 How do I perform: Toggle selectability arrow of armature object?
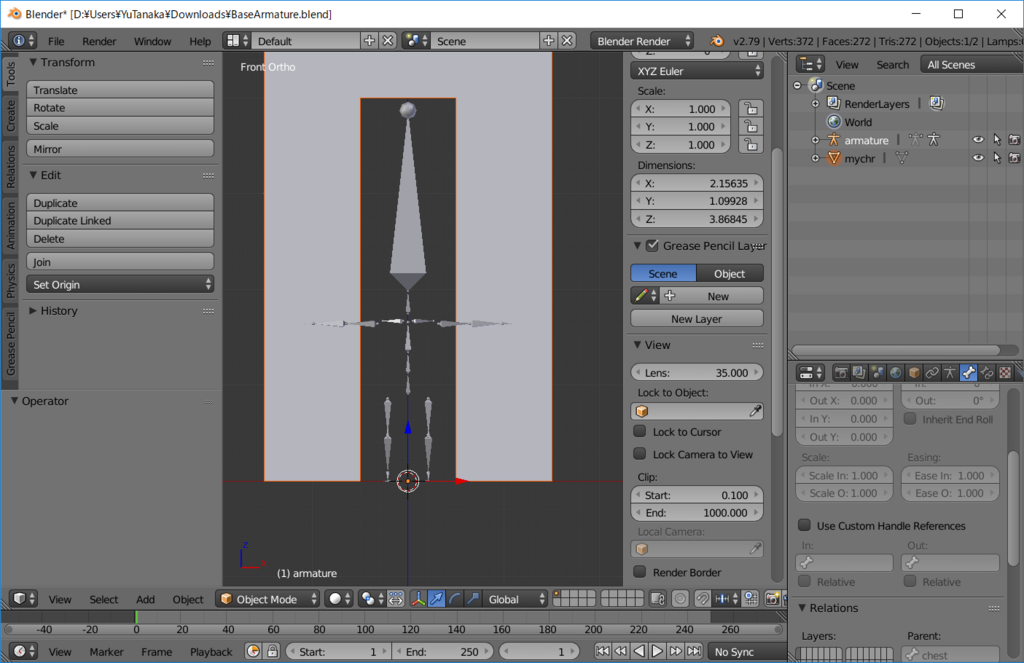click(x=997, y=140)
